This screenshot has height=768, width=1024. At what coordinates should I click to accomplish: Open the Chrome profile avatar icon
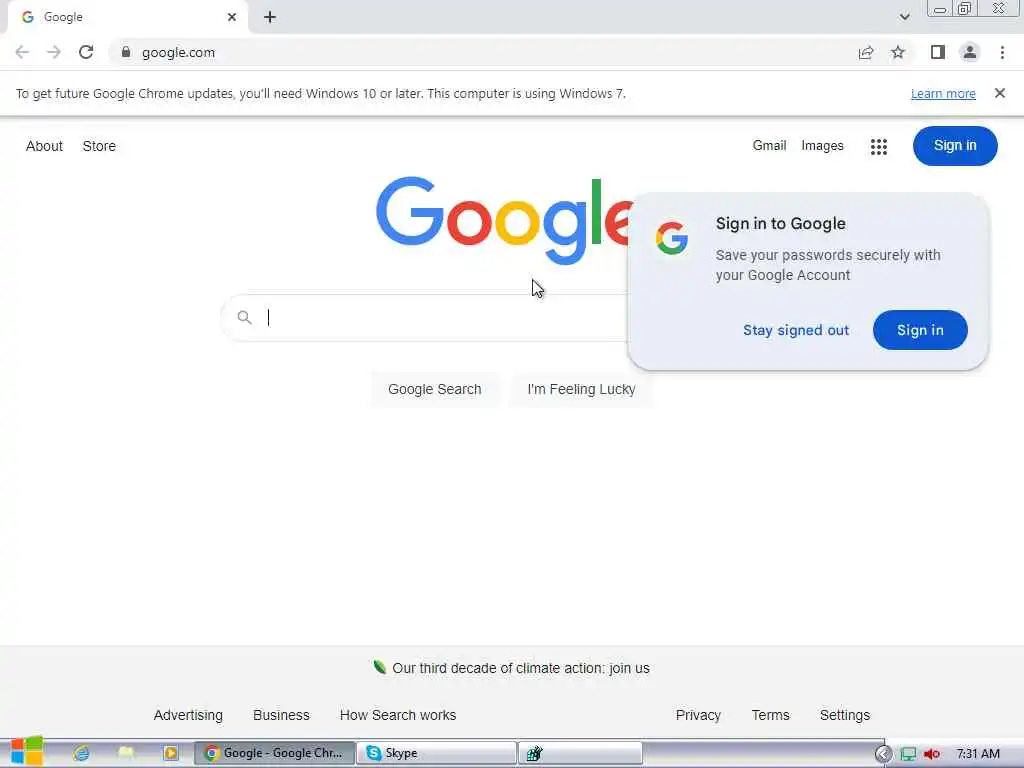(970, 52)
